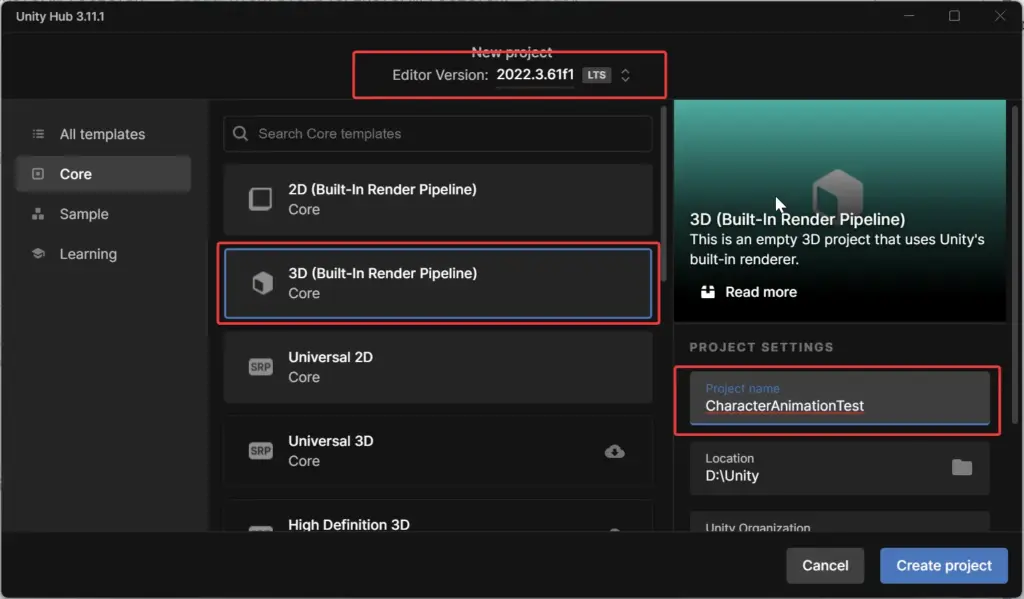Click the Universal 3D SRP icon
Image resolution: width=1024 pixels, height=599 pixels.
[261, 451]
